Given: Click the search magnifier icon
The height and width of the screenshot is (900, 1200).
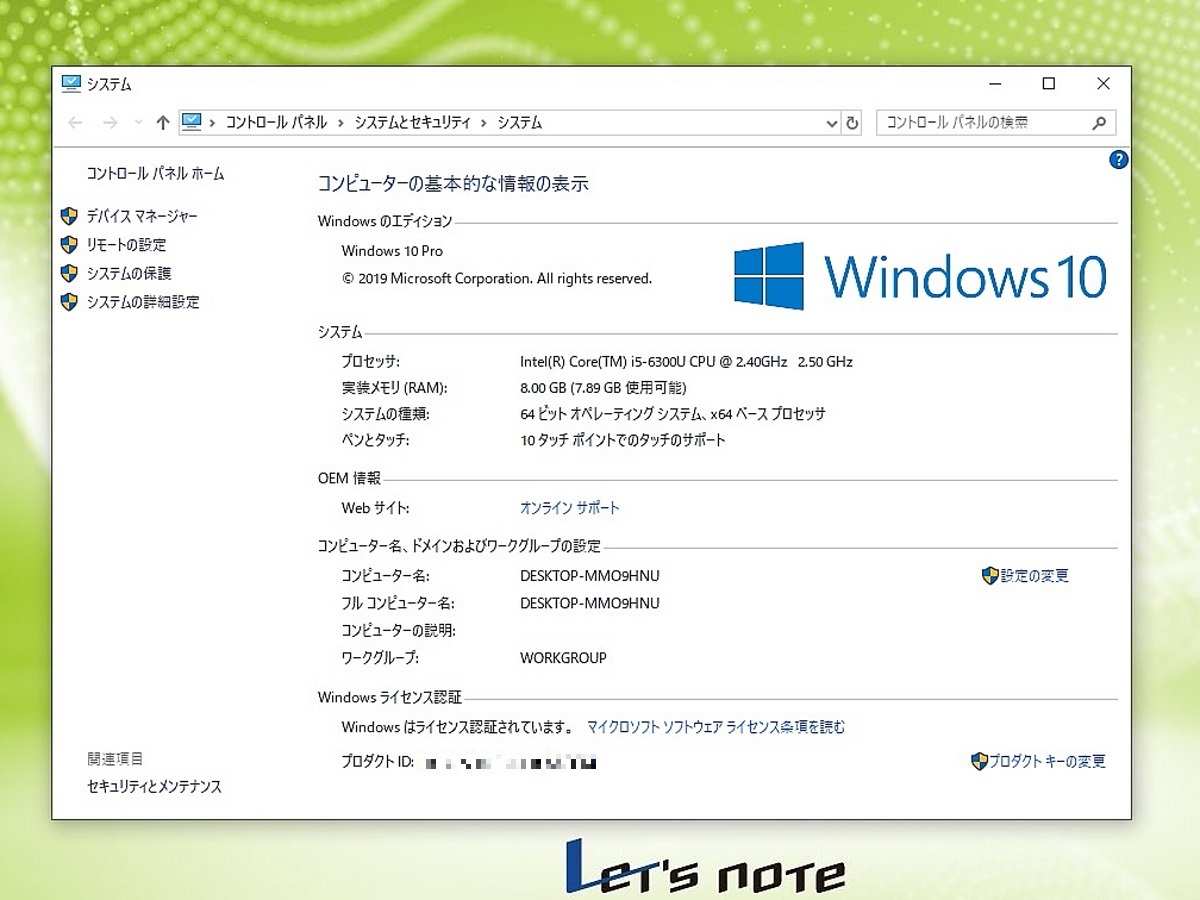Looking at the screenshot, I should [x=1099, y=123].
